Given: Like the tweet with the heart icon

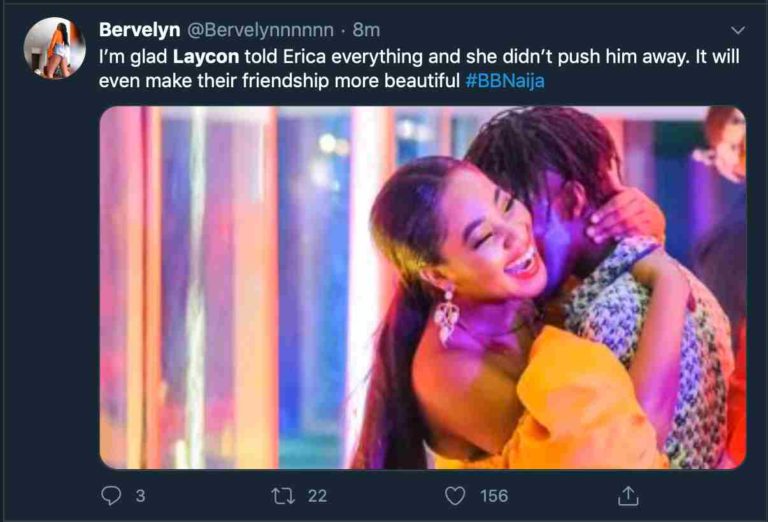Looking at the screenshot, I should tap(455, 496).
